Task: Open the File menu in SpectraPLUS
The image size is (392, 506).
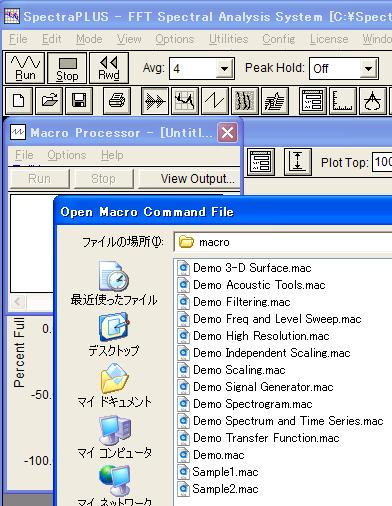Action: (x=18, y=39)
